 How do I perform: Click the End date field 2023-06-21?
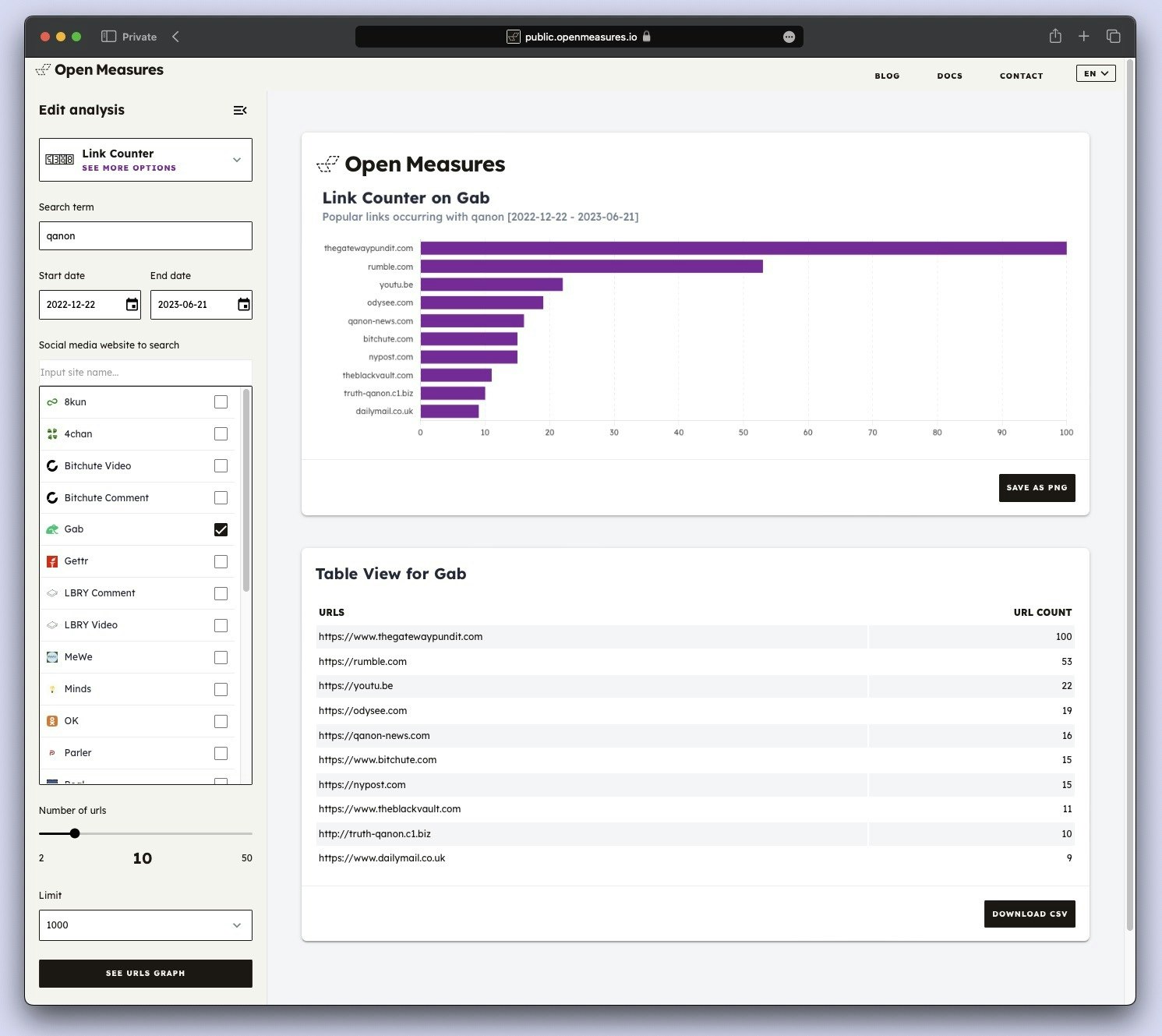tap(201, 305)
